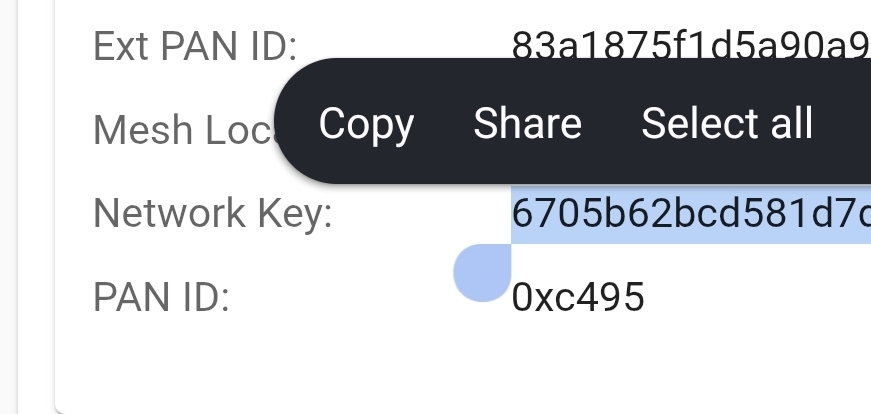Click the PAN ID label
The height and width of the screenshot is (414, 871).
[161, 297]
